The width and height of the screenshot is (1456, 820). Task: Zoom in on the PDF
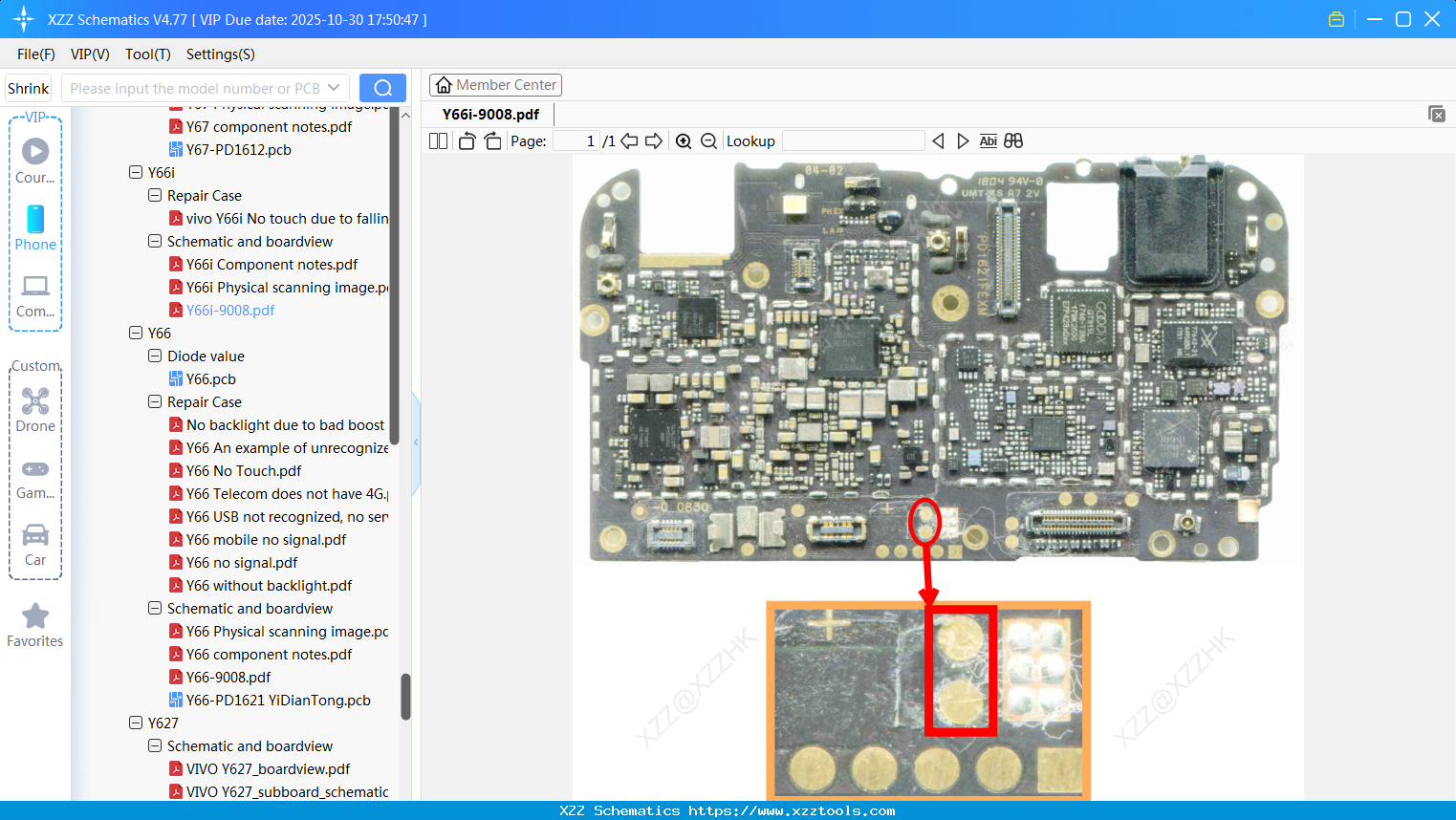(684, 141)
